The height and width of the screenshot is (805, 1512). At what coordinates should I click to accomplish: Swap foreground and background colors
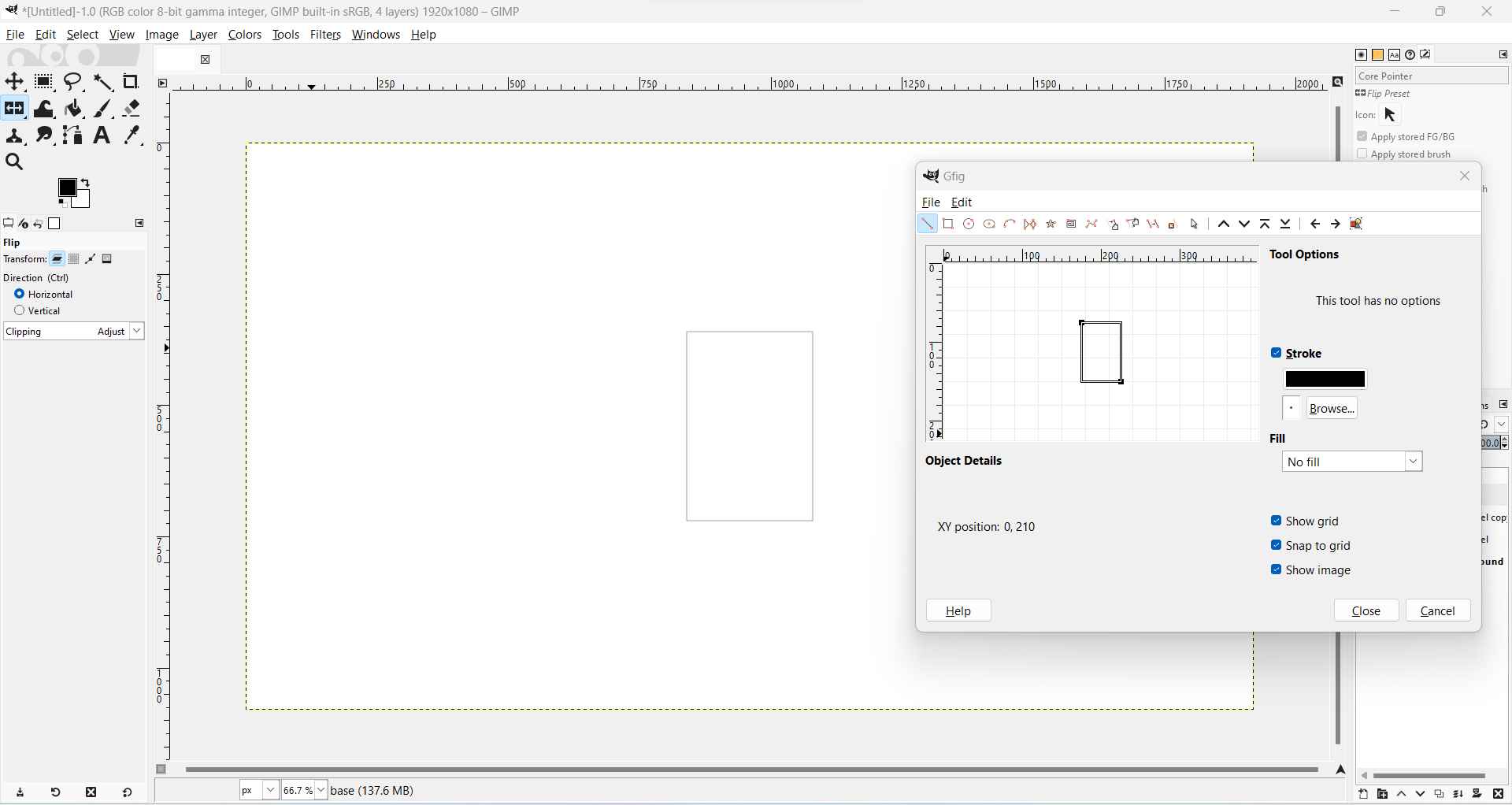(86, 184)
